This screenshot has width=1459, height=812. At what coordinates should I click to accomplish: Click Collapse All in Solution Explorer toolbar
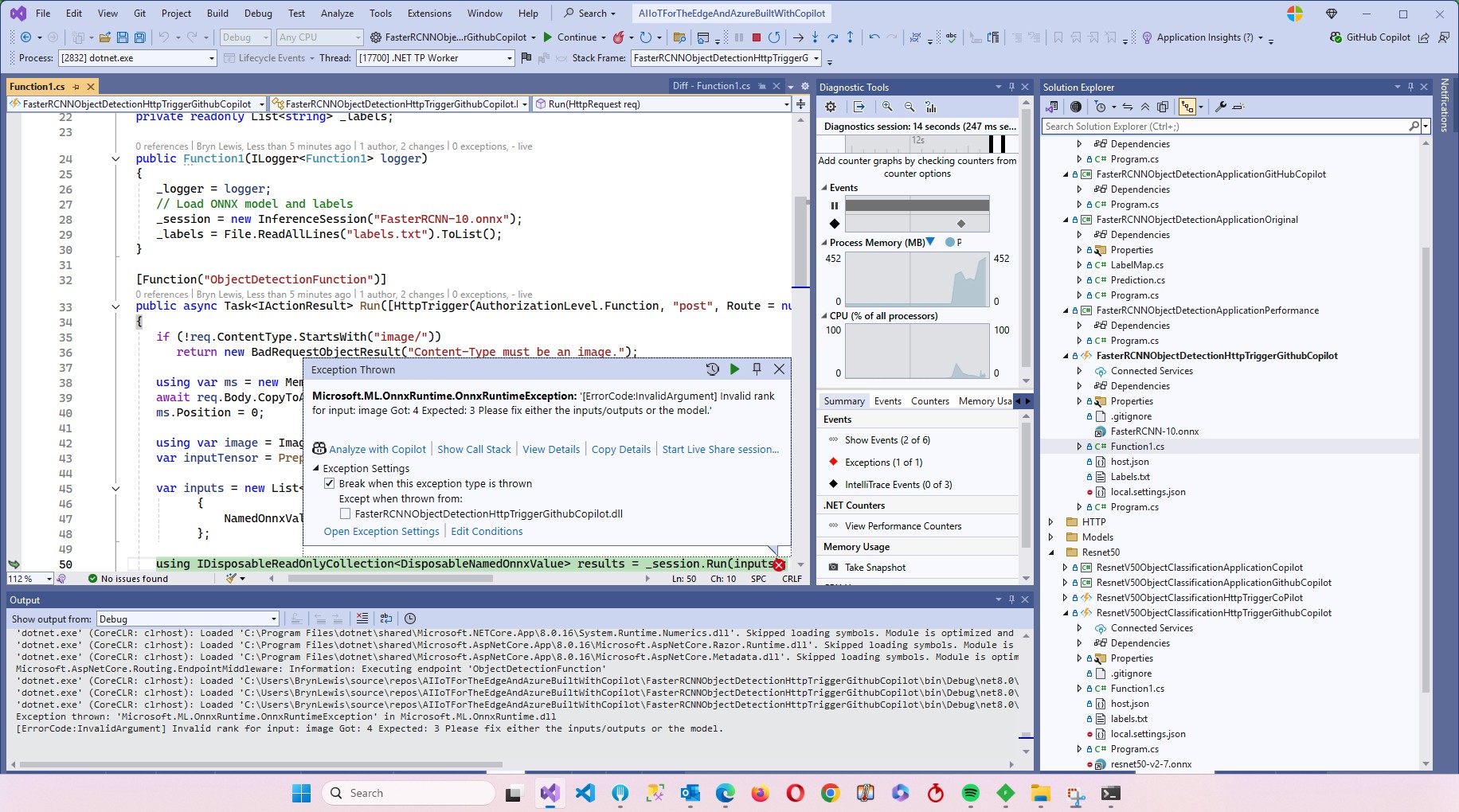1145,107
